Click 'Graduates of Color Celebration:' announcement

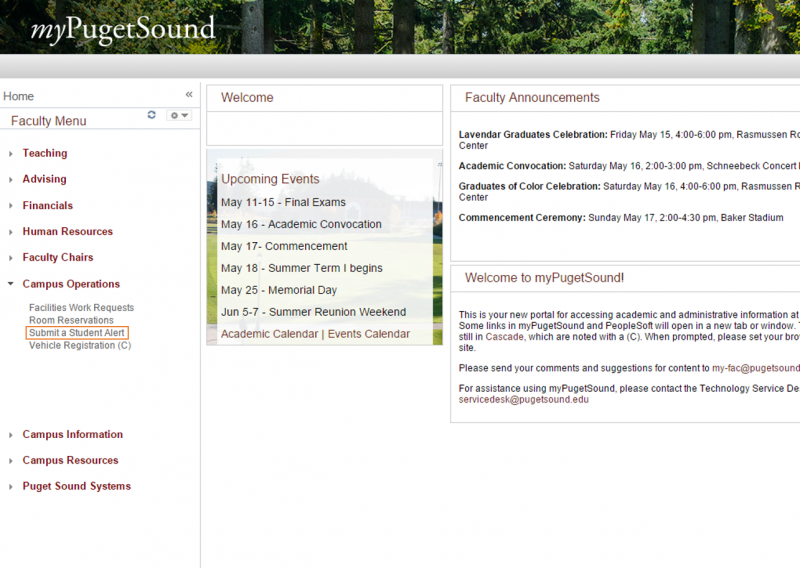click(x=530, y=186)
